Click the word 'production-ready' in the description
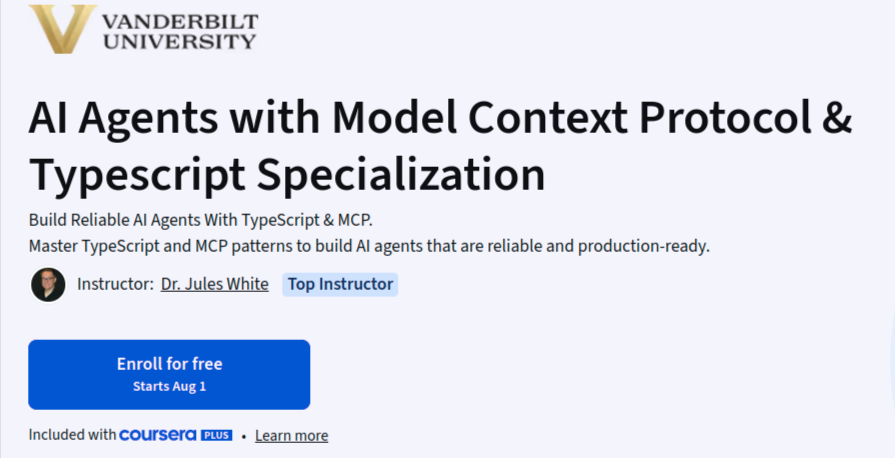 pyautogui.click(x=642, y=247)
